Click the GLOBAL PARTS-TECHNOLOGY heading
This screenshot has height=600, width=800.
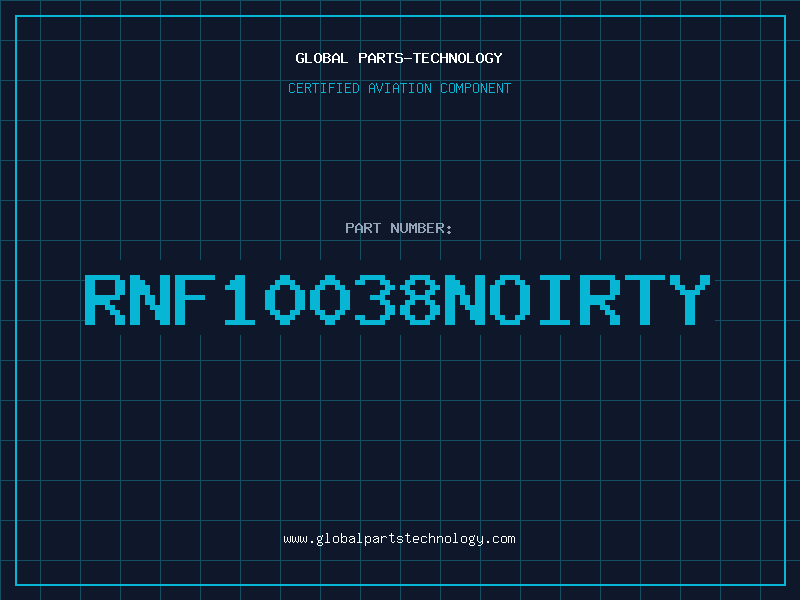pos(399,58)
